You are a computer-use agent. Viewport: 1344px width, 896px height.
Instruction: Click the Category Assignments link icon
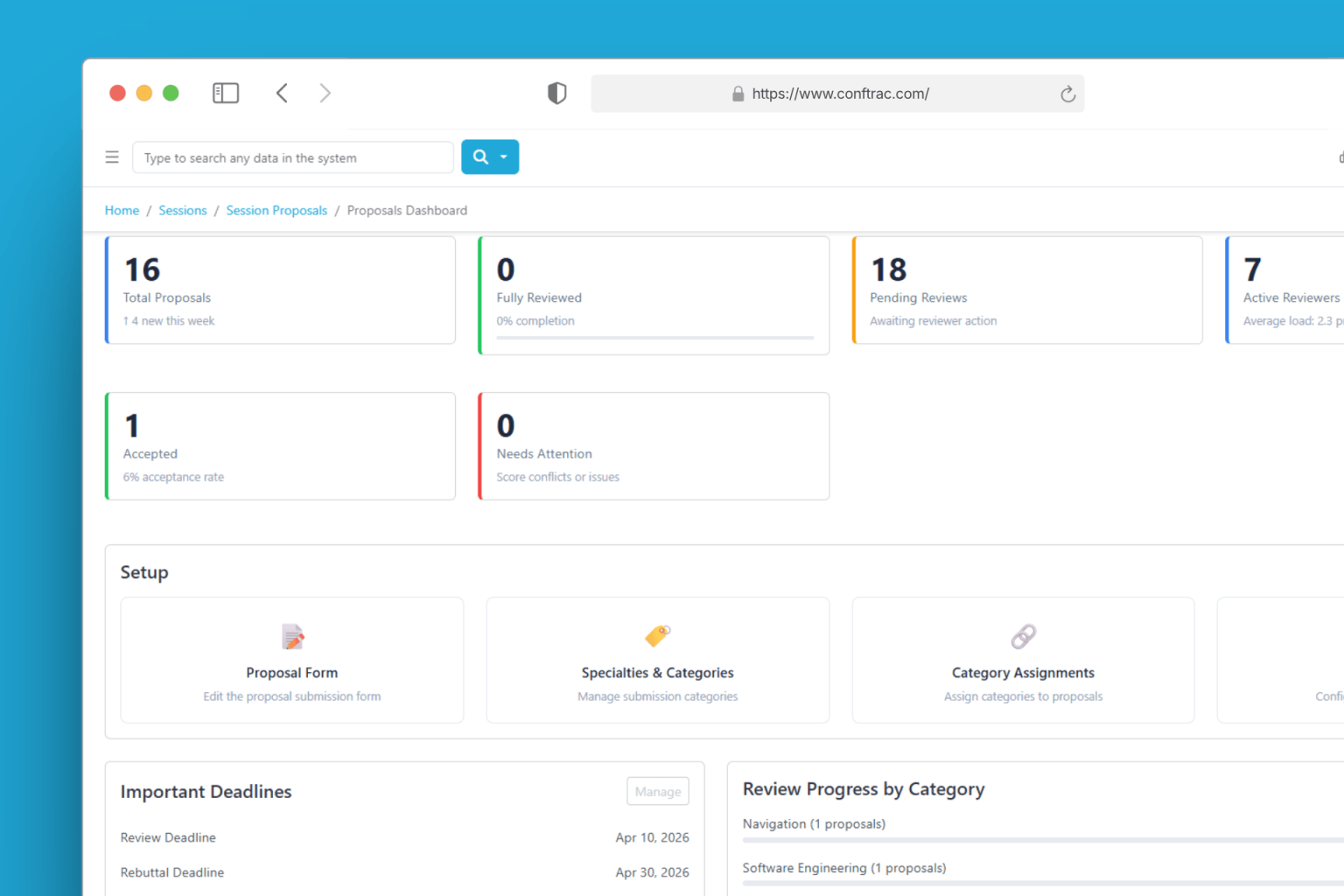point(1024,636)
